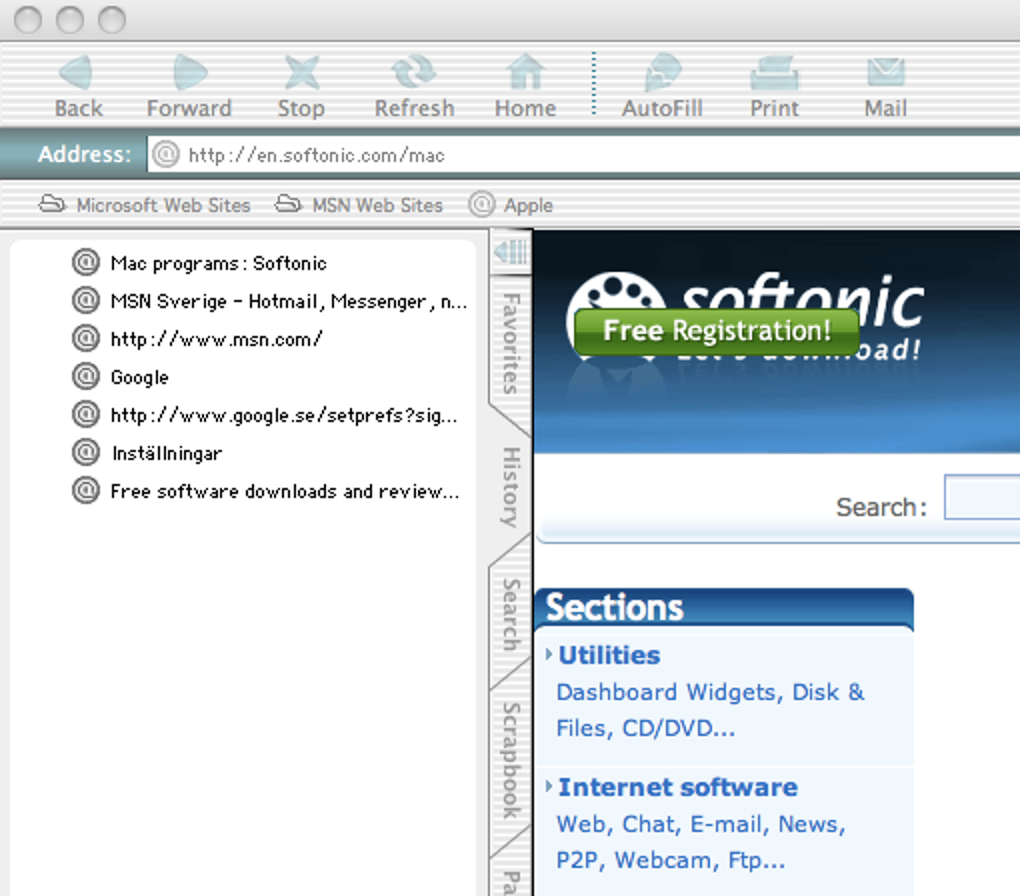This screenshot has height=896, width=1020.
Task: Click the Free Registration! button
Action: click(x=716, y=331)
